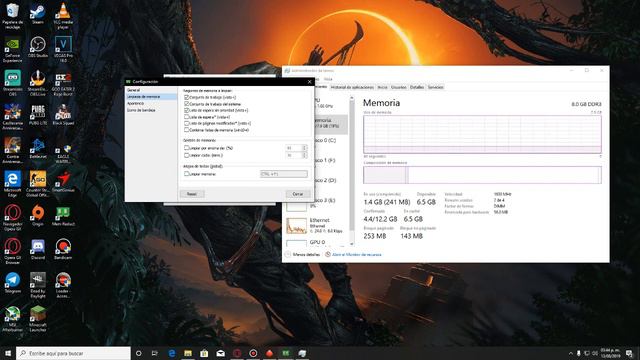Open the Telegram desktop shortcut
The height and width of the screenshot is (360, 640).
pos(12,282)
